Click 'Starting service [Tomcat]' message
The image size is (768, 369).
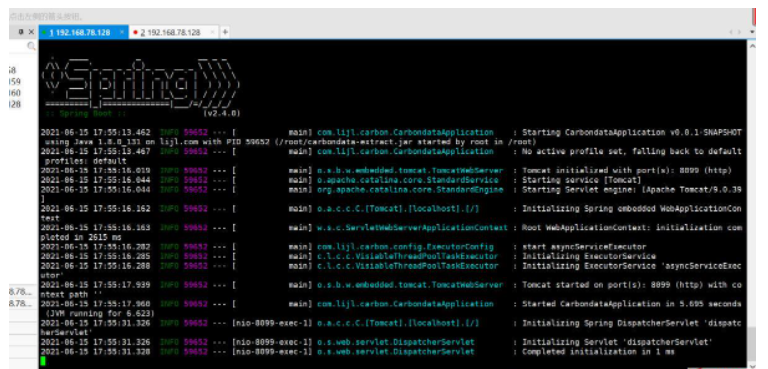point(581,180)
